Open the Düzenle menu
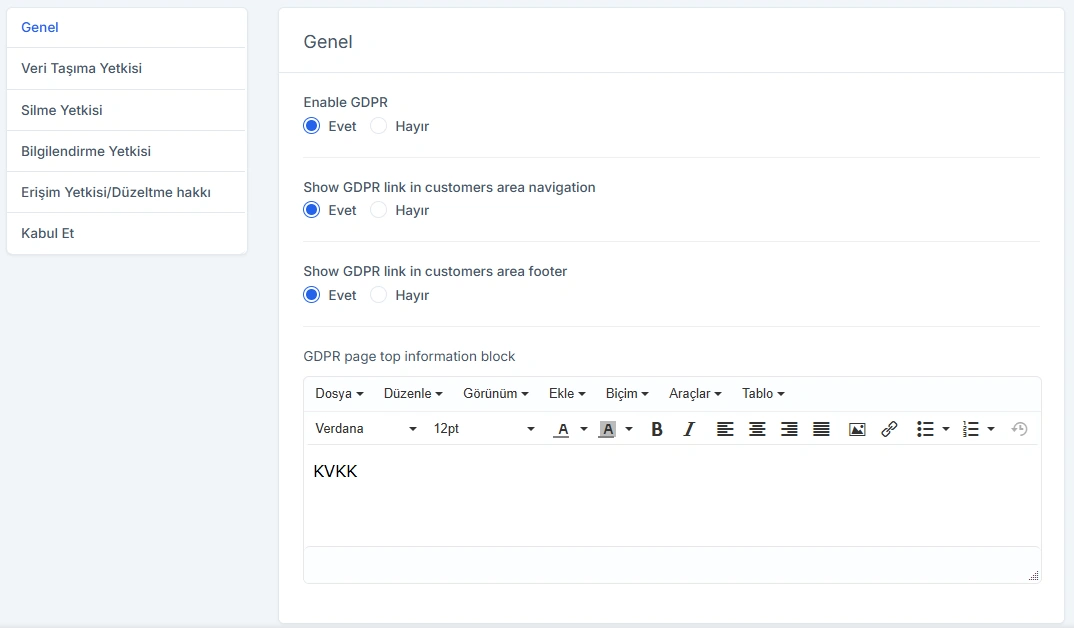Viewport: 1074px width, 630px height. (x=413, y=394)
